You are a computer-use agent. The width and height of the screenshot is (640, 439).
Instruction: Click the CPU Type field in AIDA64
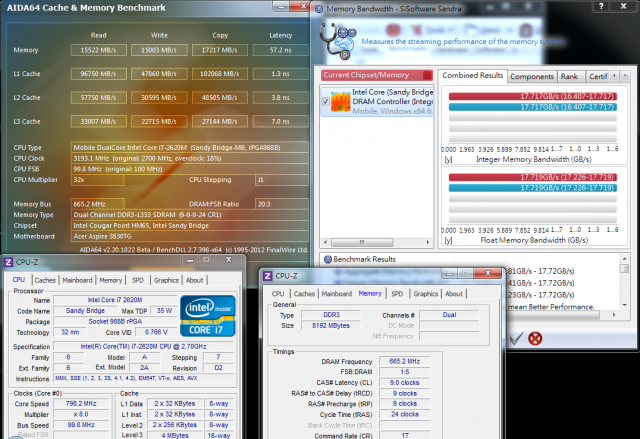(x=190, y=148)
